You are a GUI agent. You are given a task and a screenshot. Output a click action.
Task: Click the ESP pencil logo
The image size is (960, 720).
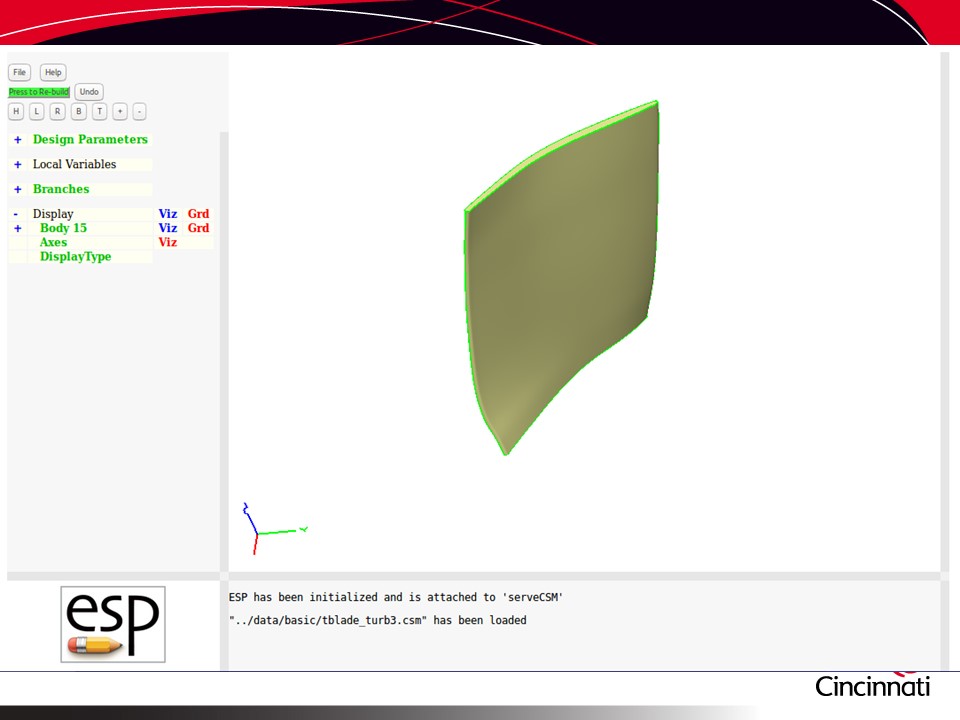click(113, 624)
